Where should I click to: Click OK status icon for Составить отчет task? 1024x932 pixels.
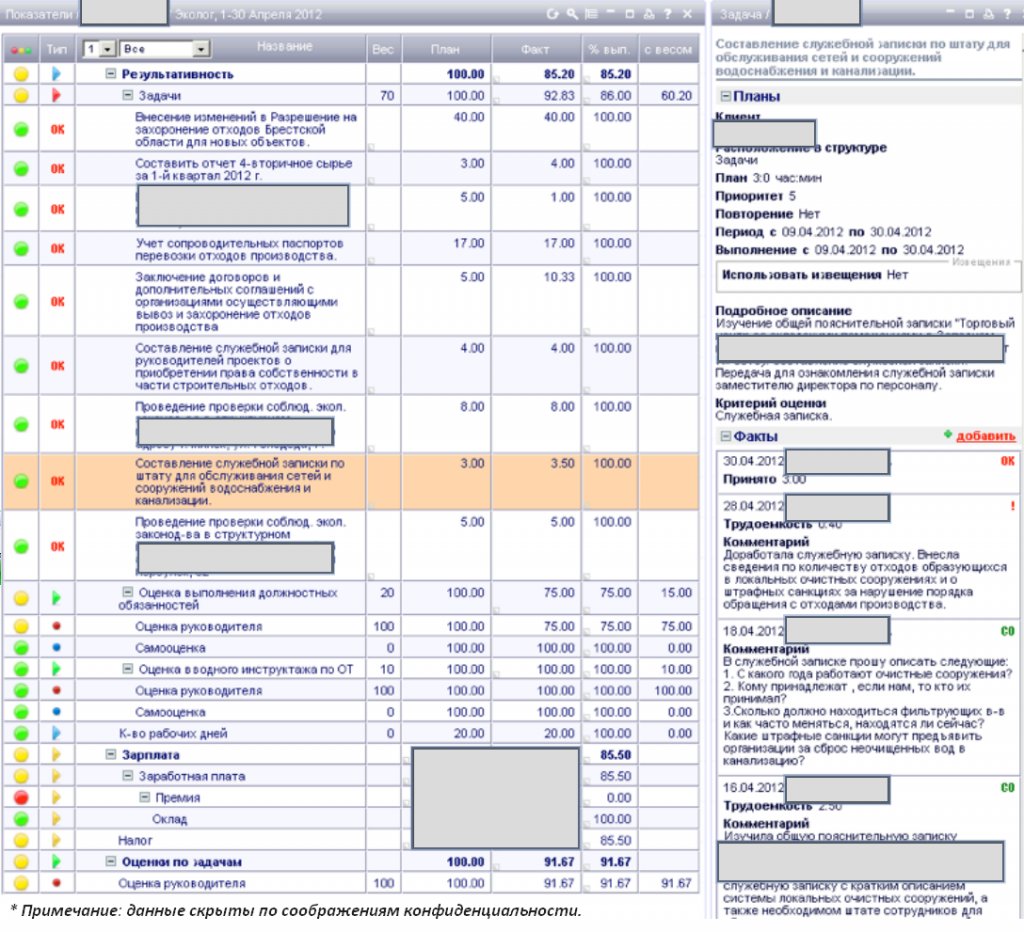click(57, 169)
